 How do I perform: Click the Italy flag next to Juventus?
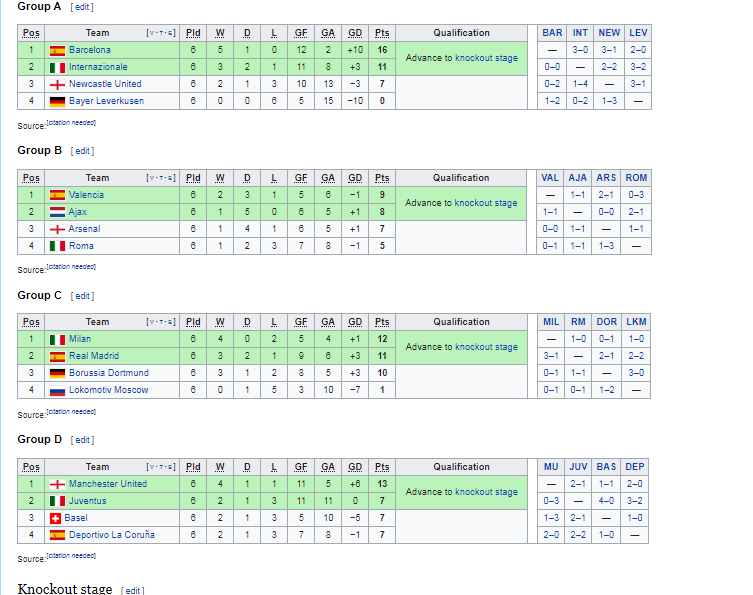click(57, 501)
